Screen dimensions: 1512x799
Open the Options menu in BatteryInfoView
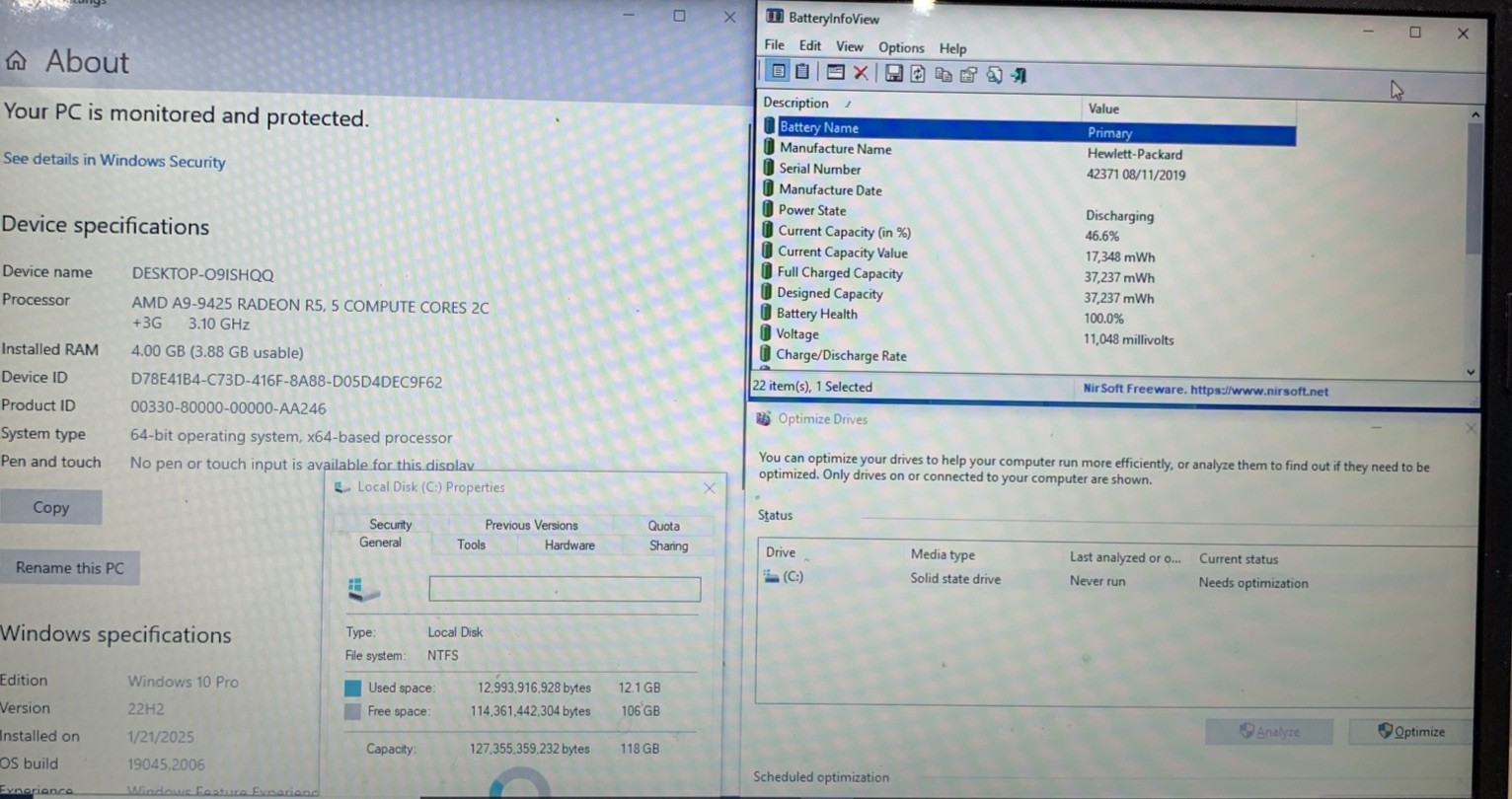901,47
